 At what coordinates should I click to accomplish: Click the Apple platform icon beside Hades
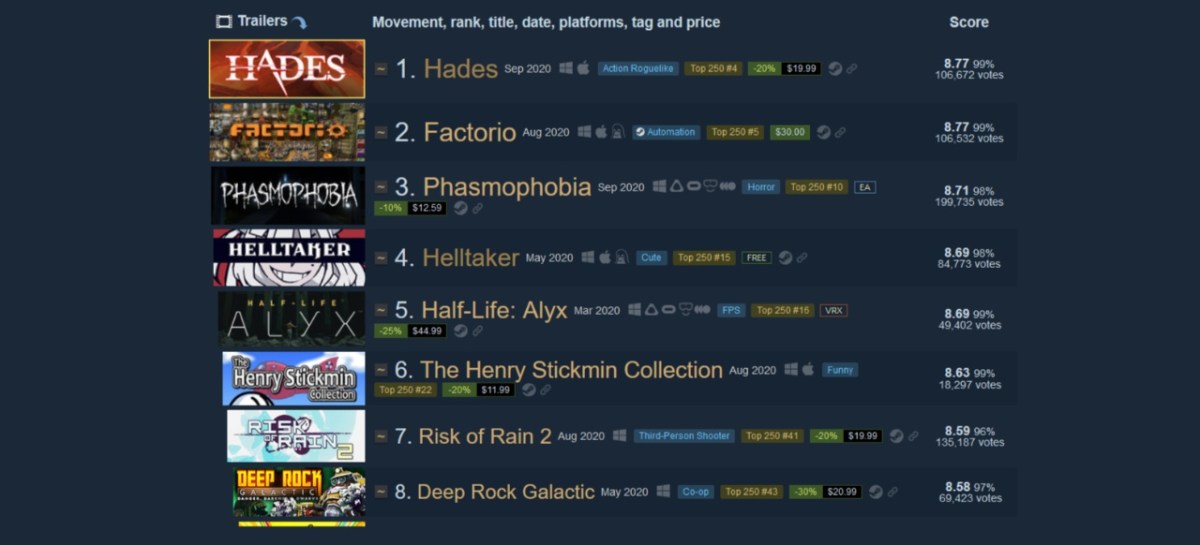pos(584,69)
